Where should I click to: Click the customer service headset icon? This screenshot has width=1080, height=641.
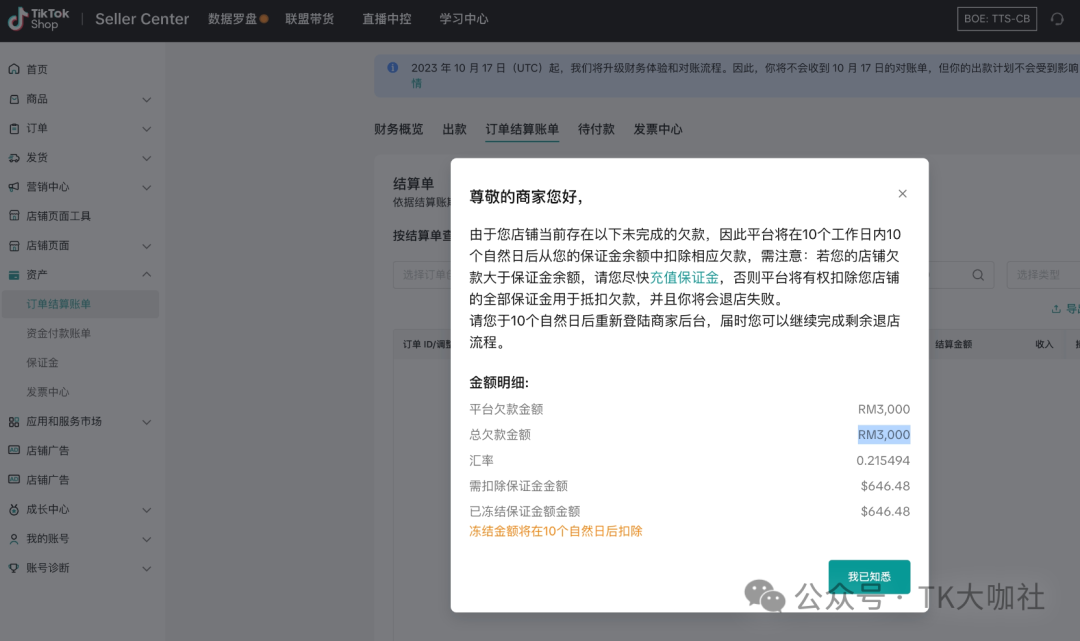(1057, 19)
